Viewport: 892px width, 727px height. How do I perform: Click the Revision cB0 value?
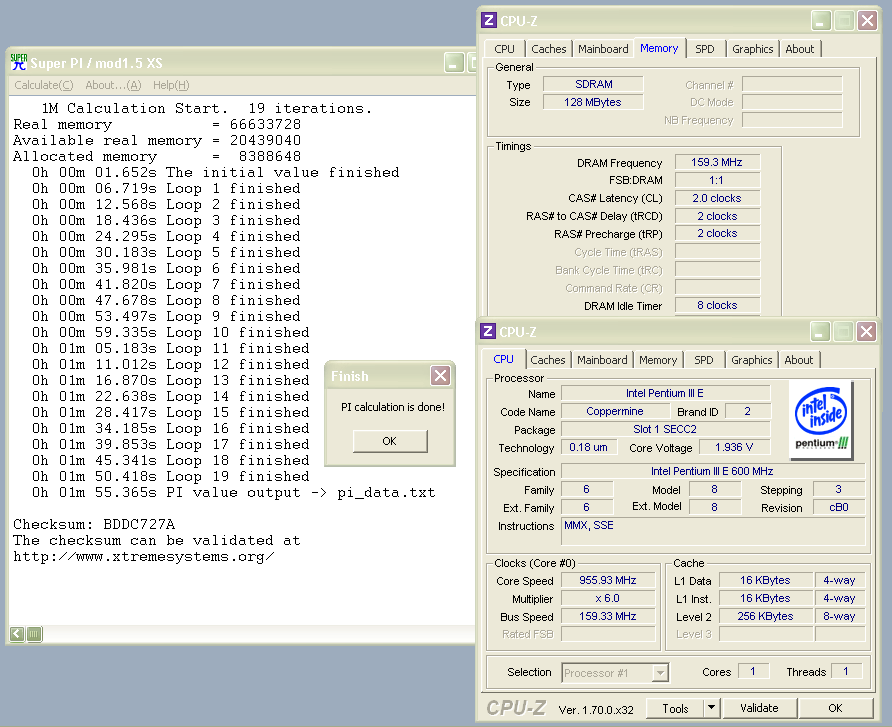[839, 507]
